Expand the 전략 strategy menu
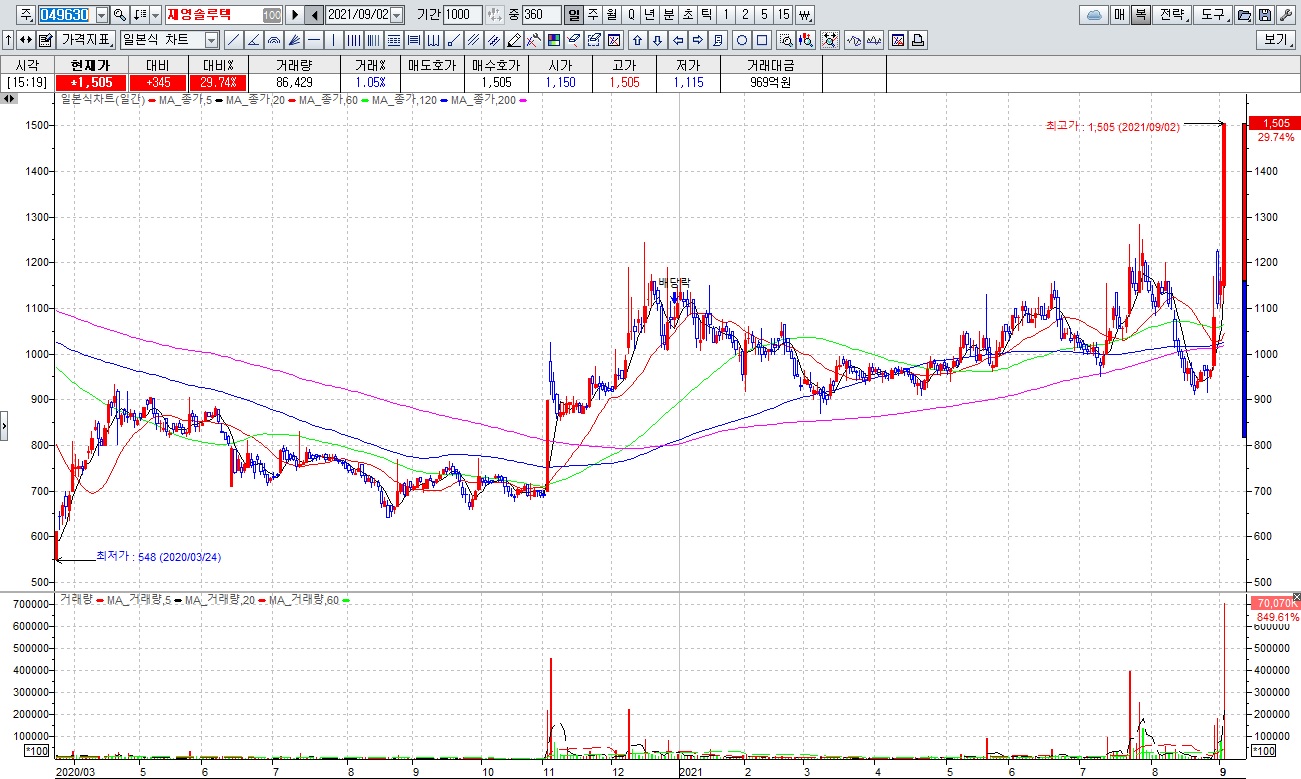This screenshot has width=1301, height=779. coord(1172,15)
